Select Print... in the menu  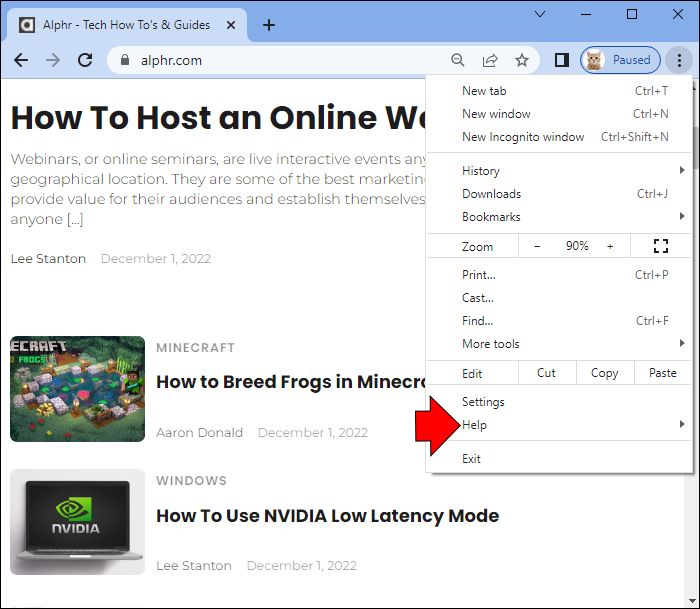pyautogui.click(x=559, y=275)
